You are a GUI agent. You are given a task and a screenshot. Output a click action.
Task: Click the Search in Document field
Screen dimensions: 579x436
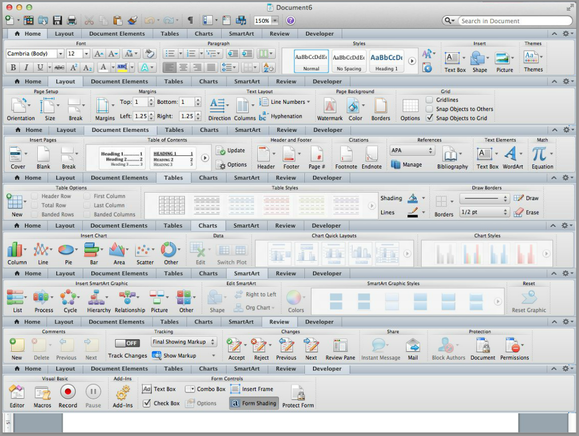515,21
